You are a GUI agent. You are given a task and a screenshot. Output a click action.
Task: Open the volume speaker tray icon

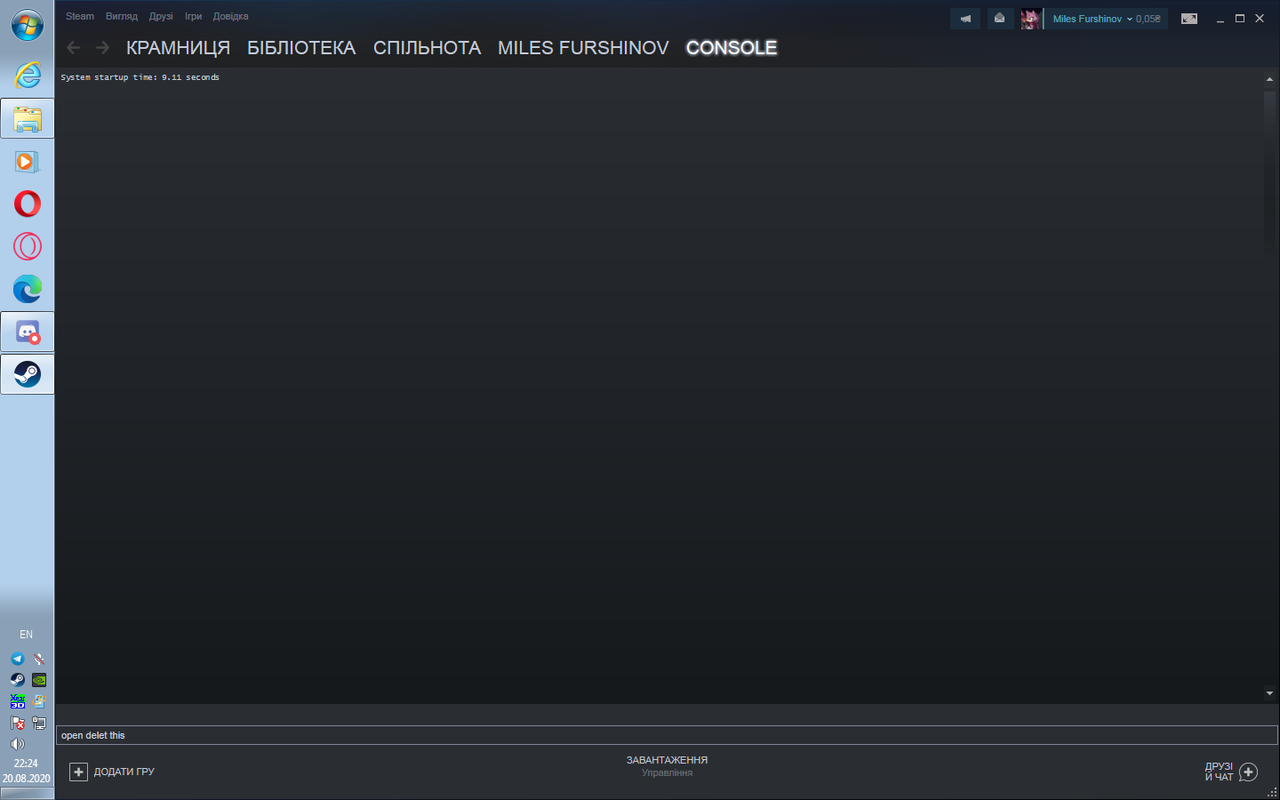click(x=17, y=744)
